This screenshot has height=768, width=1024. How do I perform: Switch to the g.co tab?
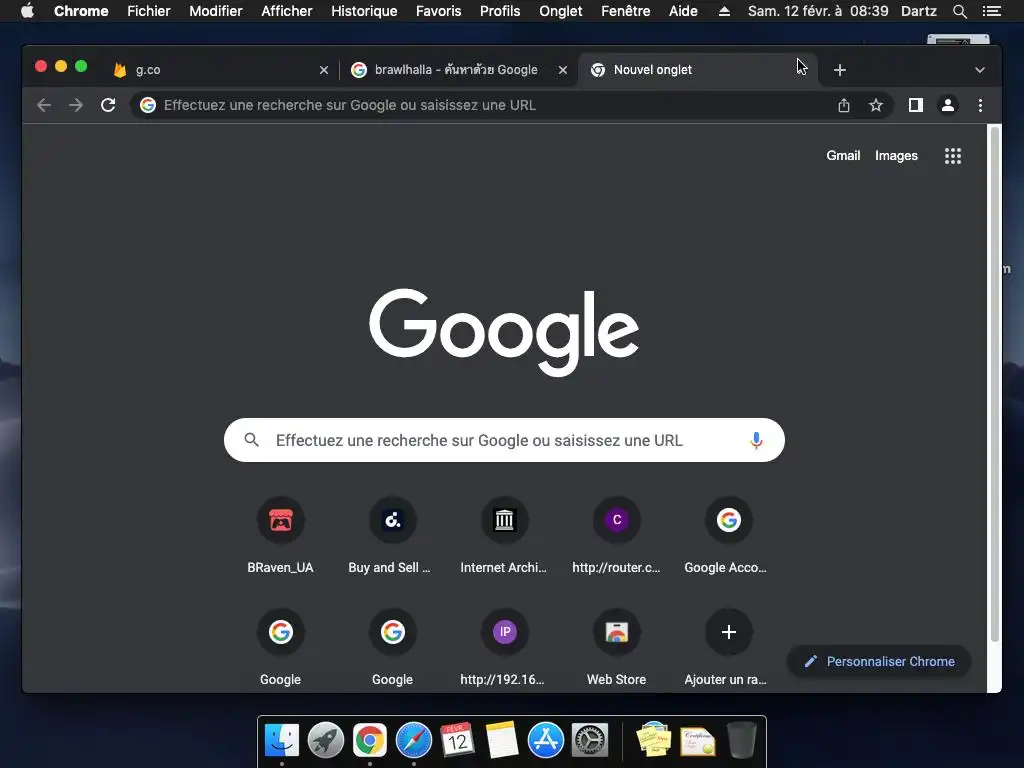(x=221, y=70)
